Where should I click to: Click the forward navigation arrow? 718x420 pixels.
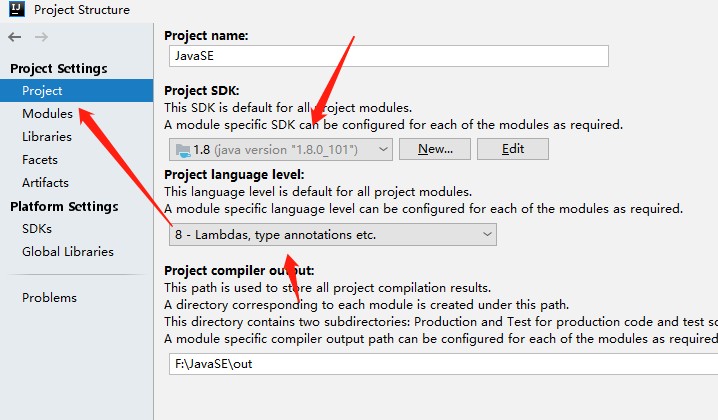[x=41, y=37]
